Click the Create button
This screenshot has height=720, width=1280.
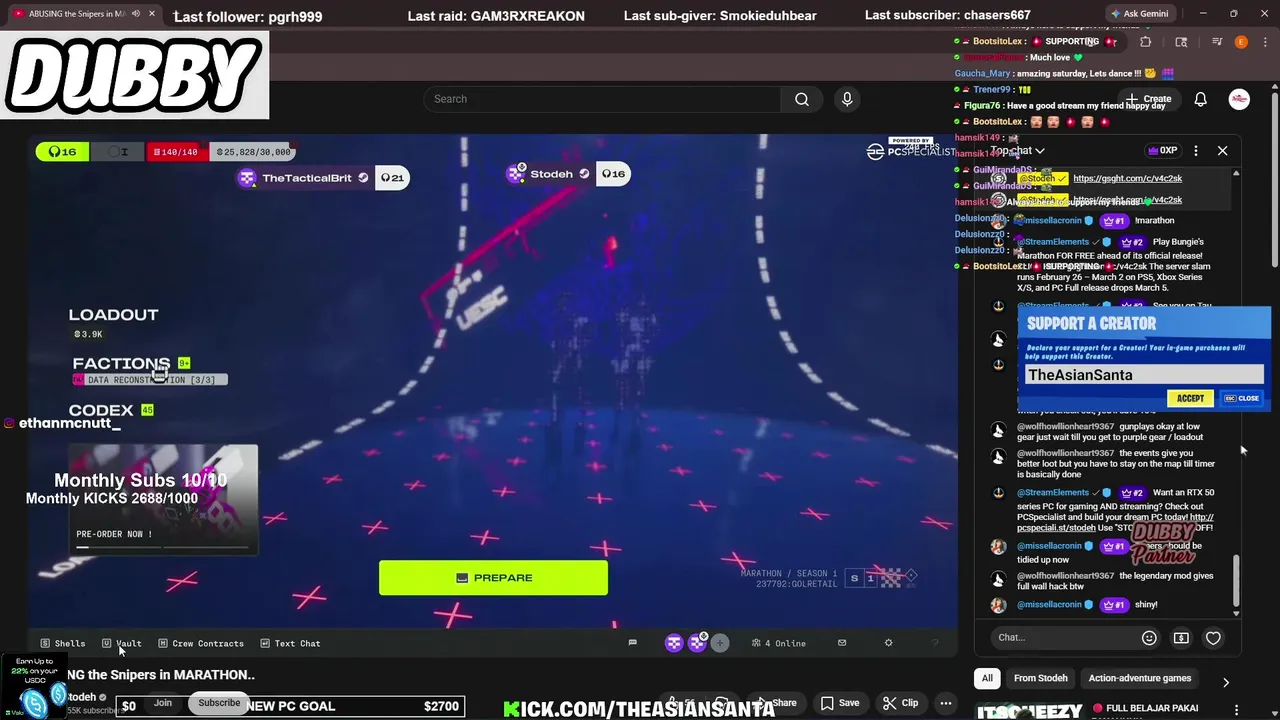1149,99
